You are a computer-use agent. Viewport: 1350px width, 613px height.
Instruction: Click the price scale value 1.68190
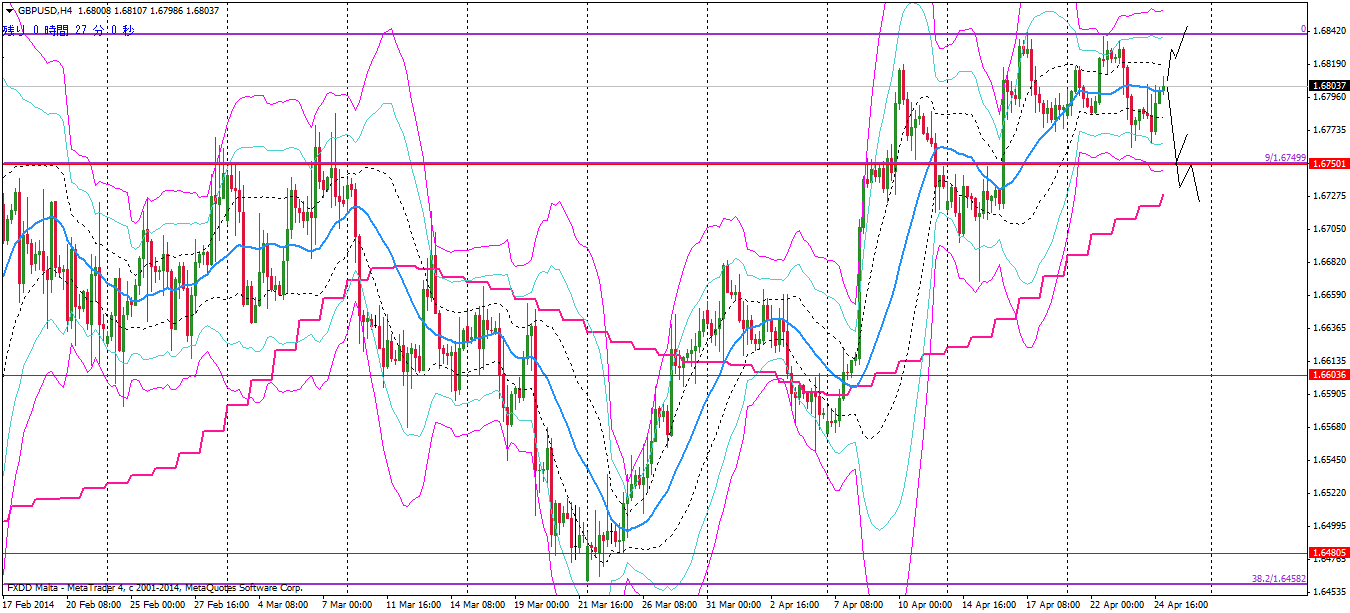click(x=1329, y=64)
